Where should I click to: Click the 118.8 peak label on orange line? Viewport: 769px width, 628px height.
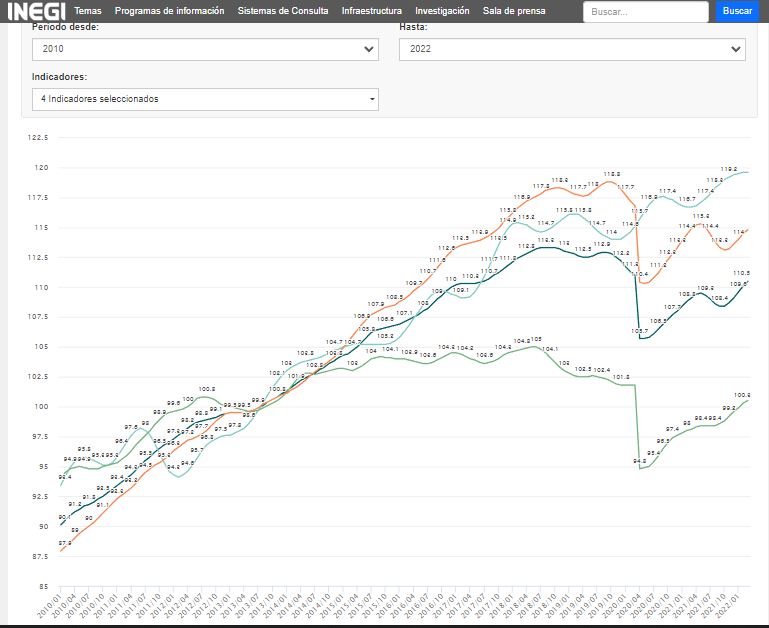click(612, 174)
